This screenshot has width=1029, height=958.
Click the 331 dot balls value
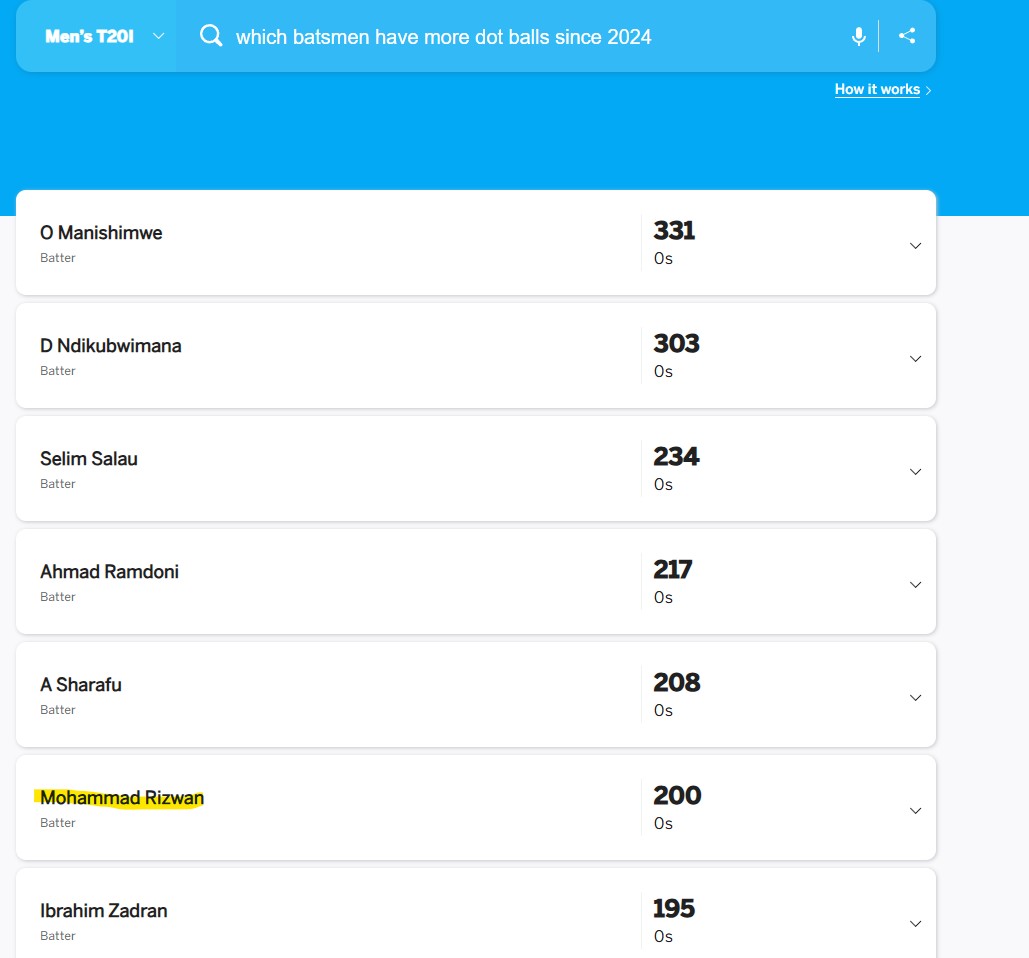[x=674, y=230]
